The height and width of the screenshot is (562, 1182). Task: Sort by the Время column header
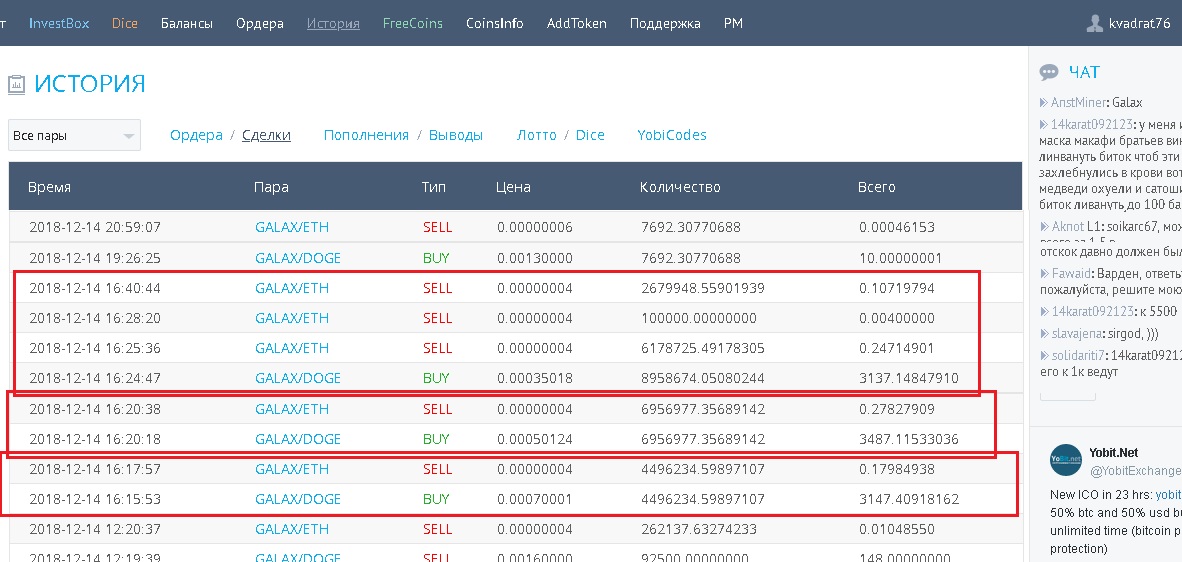pos(49,187)
